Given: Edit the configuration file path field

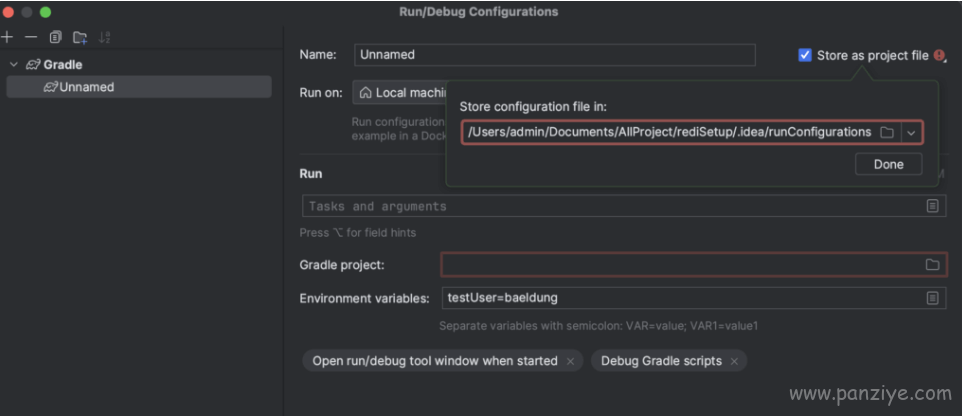Looking at the screenshot, I should (669, 132).
